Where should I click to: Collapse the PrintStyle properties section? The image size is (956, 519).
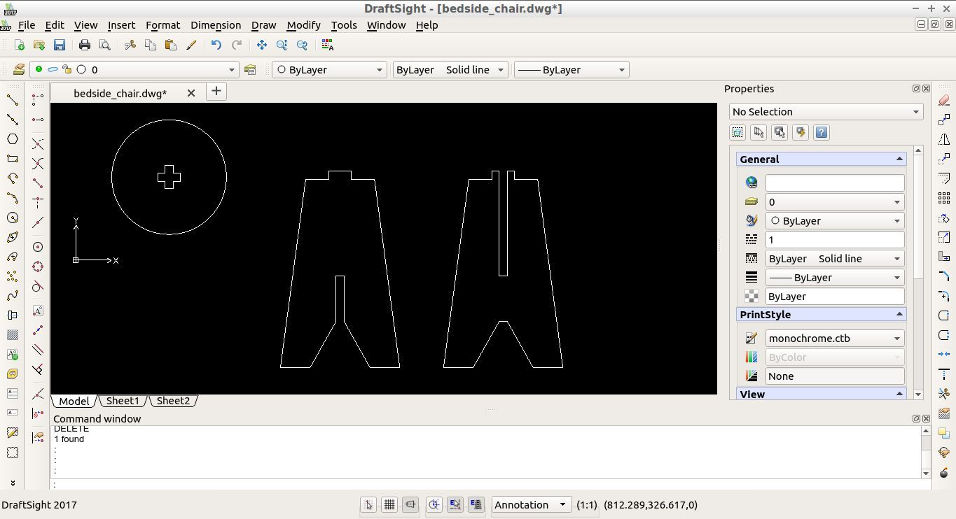pyautogui.click(x=899, y=314)
